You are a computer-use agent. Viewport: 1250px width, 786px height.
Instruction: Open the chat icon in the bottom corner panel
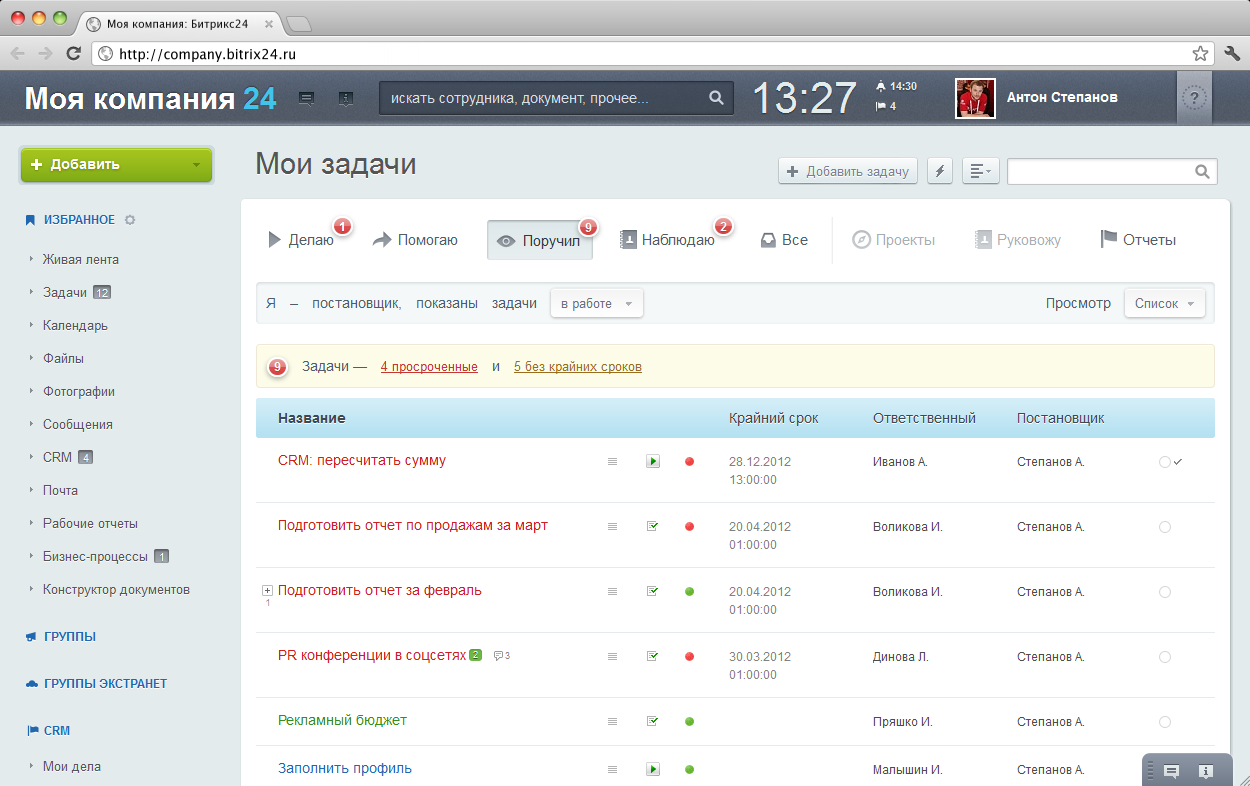pyautogui.click(x=1171, y=771)
